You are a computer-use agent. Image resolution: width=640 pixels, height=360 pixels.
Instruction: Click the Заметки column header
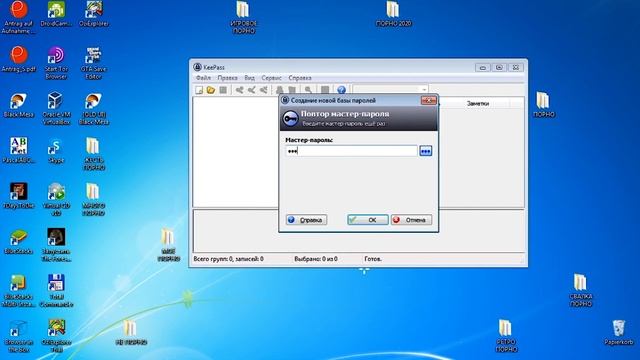coord(478,104)
